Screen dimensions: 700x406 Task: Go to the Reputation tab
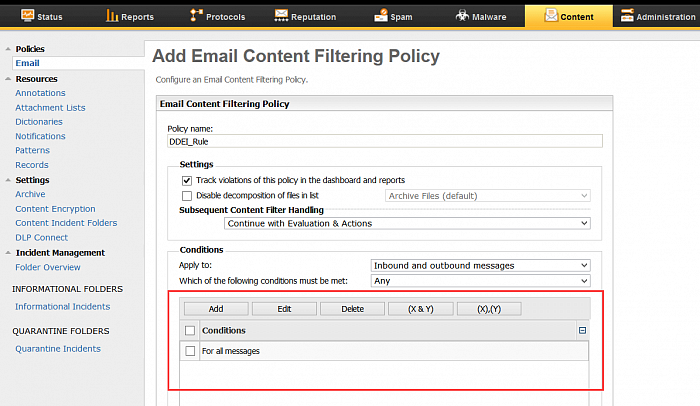pyautogui.click(x=306, y=16)
